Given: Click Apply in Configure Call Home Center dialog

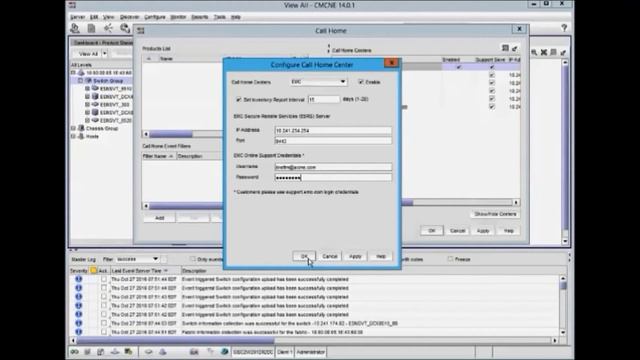Looking at the screenshot, I should pos(355,256).
